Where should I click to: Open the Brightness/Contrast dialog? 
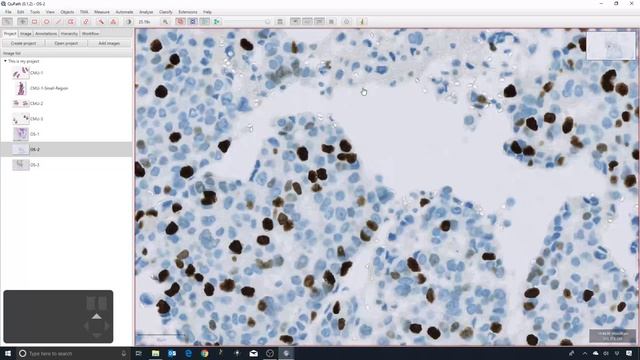(128, 21)
